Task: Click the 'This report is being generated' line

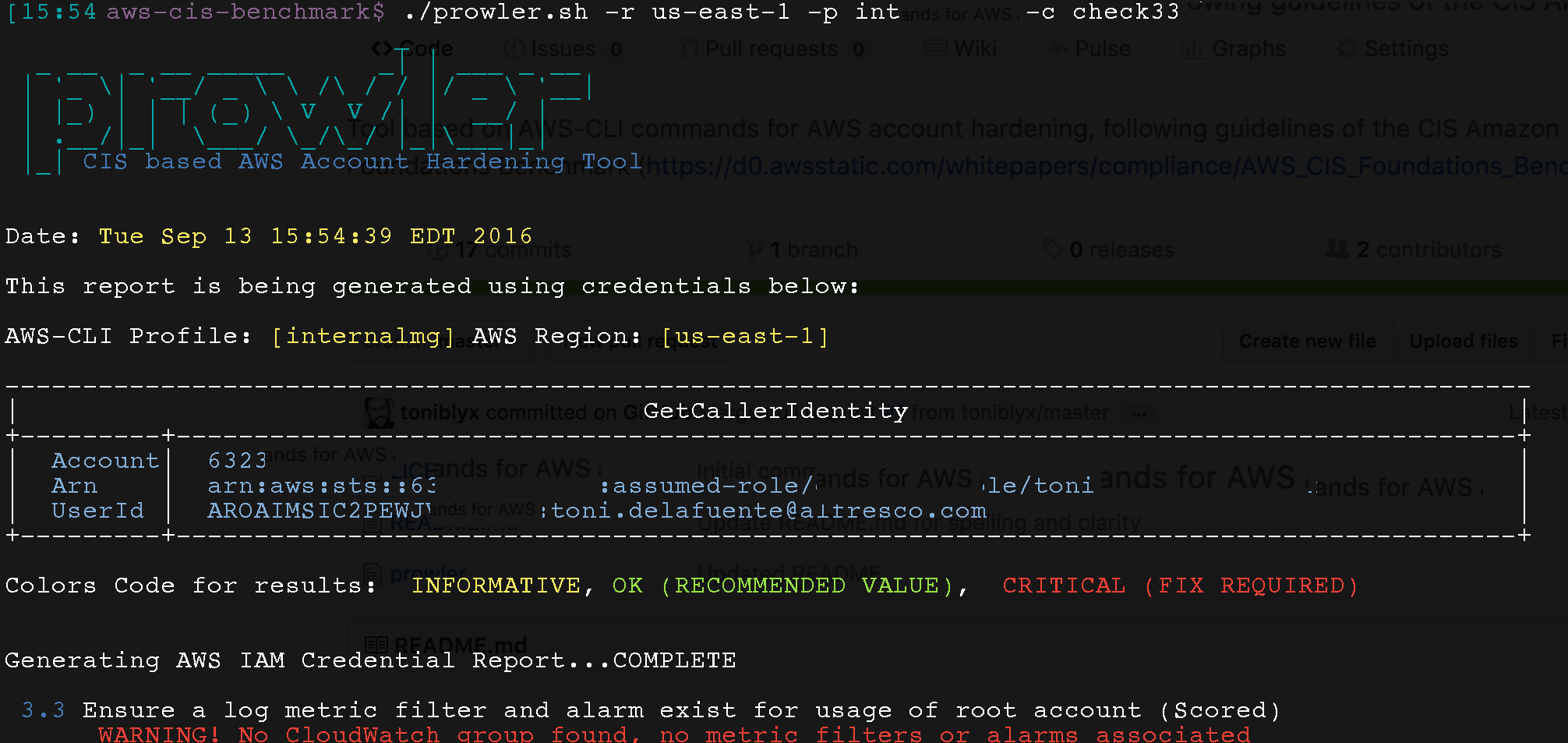Action: tap(433, 287)
